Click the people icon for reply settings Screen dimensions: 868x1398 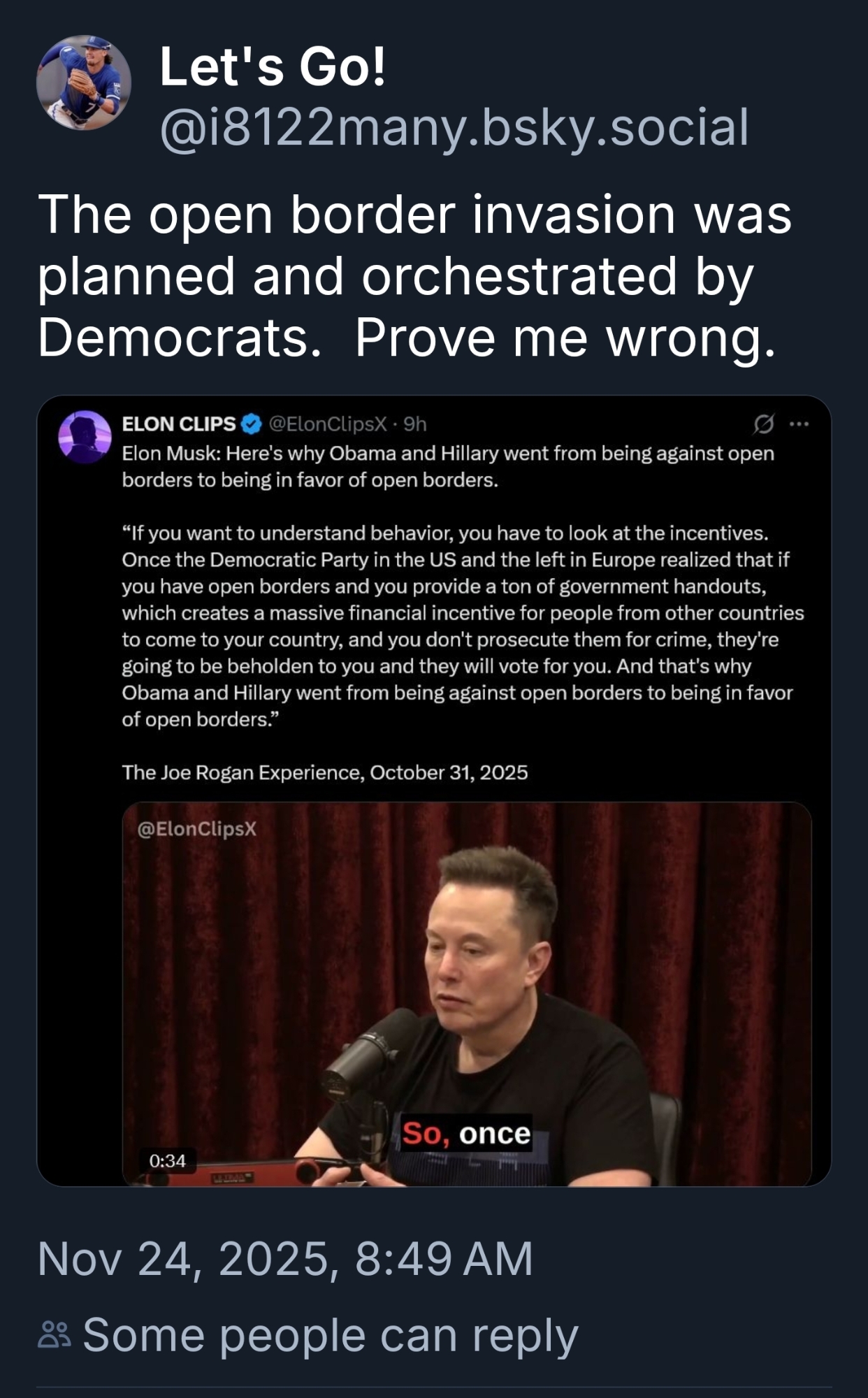click(x=55, y=1334)
